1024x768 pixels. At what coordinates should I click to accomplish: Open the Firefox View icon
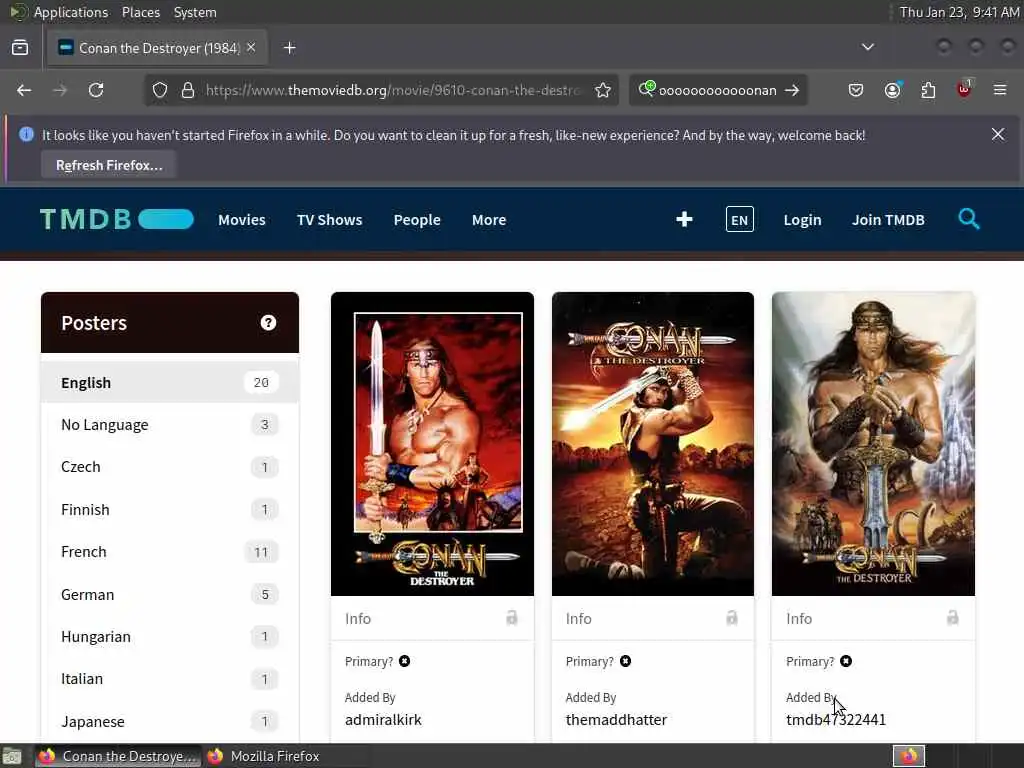pos(20,48)
